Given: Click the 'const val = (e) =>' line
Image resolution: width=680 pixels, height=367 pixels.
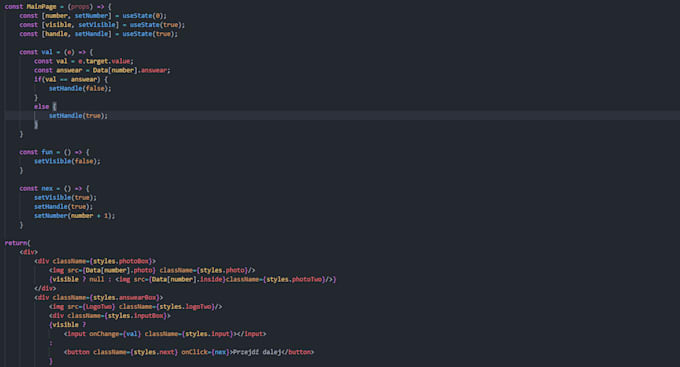Looking at the screenshot, I should click(56, 52).
